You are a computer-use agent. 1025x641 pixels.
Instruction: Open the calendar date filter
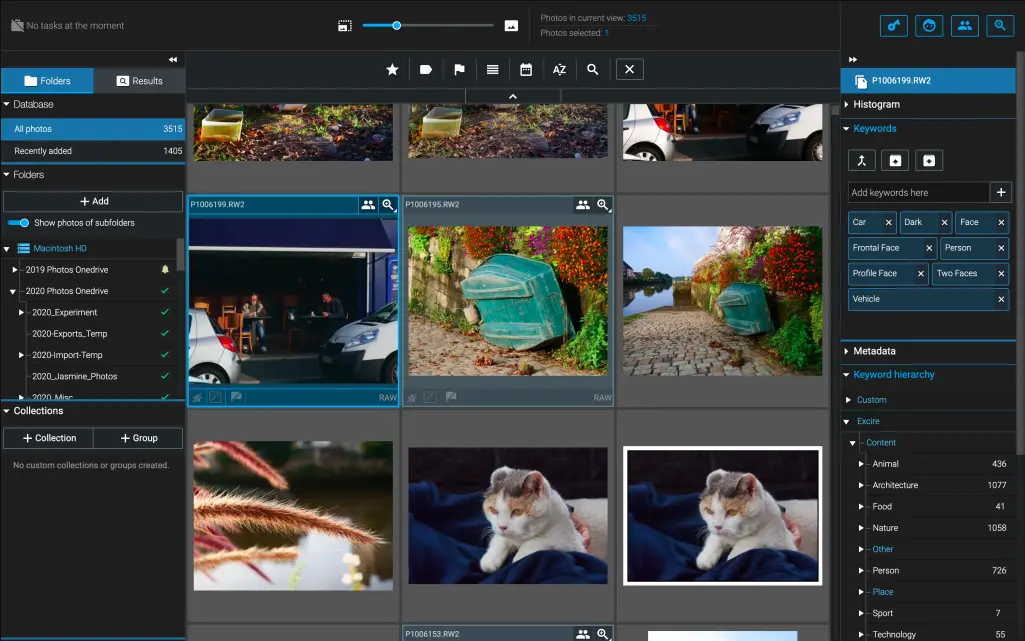click(x=526, y=69)
